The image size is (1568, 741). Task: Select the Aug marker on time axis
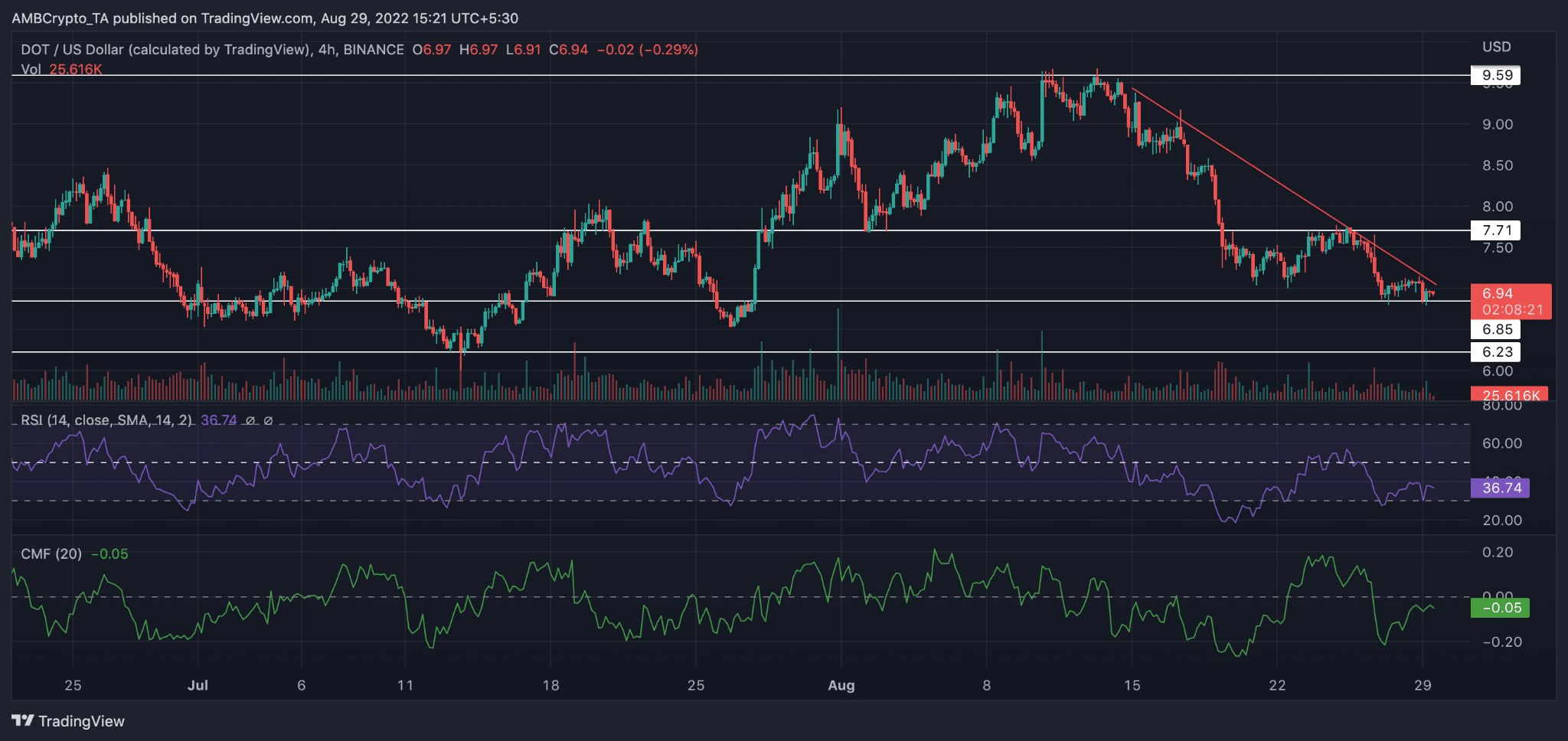(x=841, y=685)
